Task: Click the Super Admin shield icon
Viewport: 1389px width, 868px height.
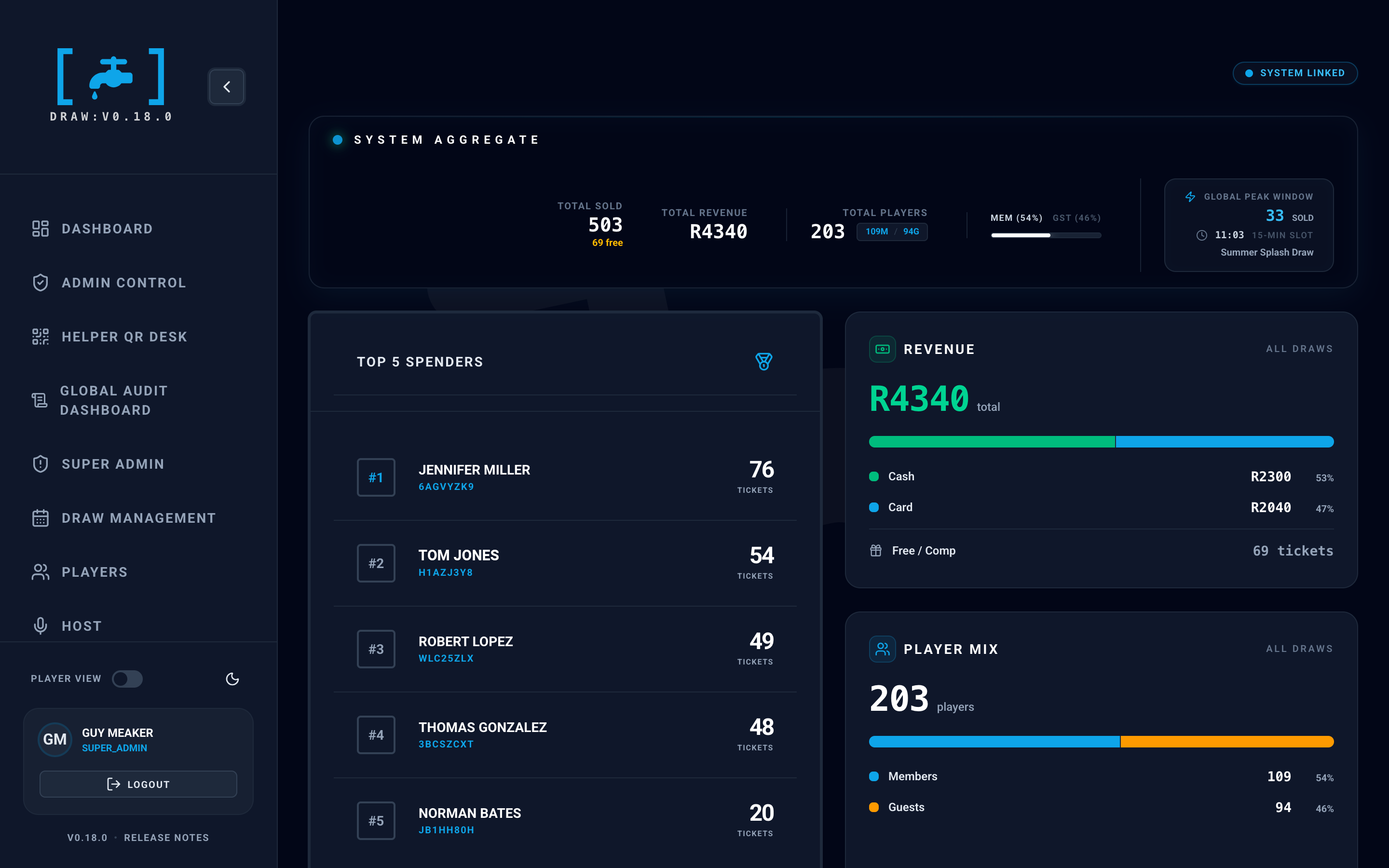Action: coord(40,464)
